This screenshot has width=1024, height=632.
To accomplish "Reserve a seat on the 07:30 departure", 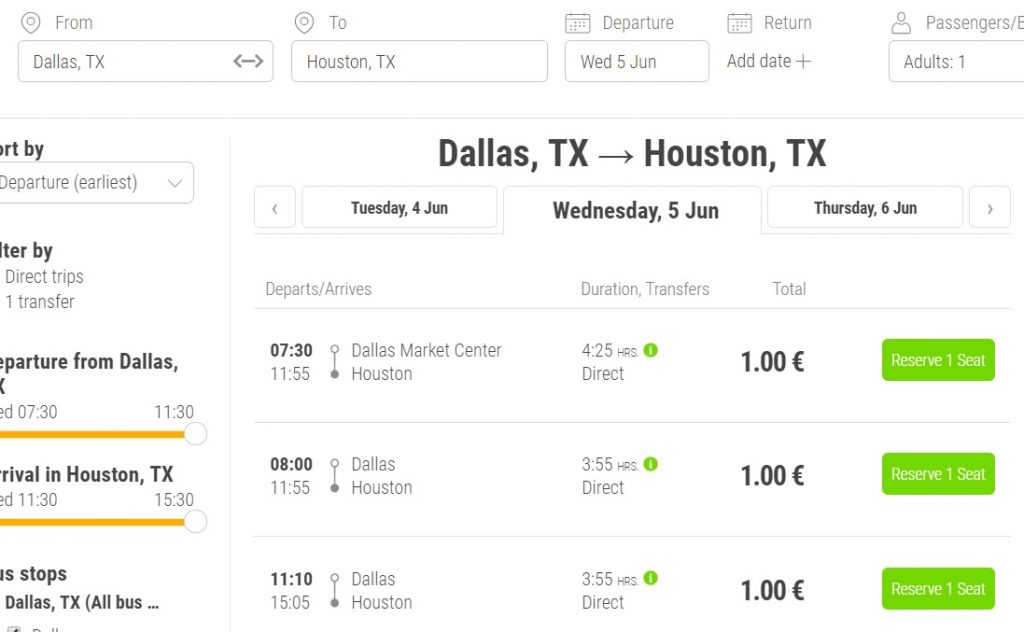I will point(937,360).
